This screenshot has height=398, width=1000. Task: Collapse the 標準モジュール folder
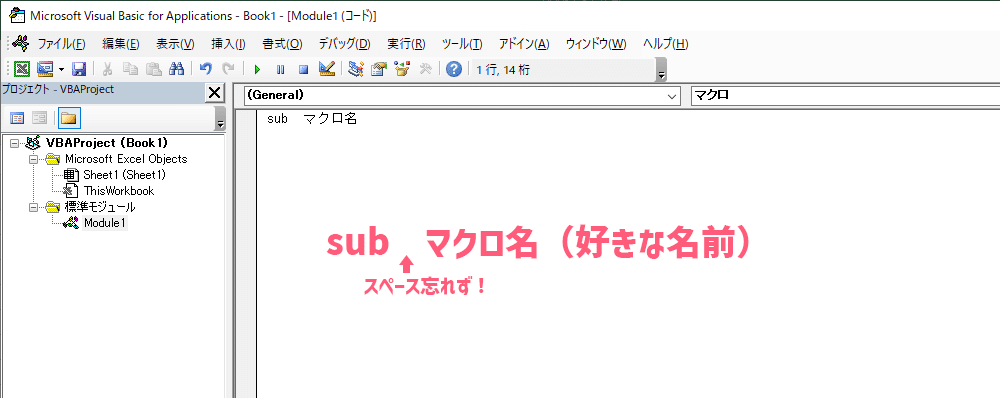tap(33, 207)
